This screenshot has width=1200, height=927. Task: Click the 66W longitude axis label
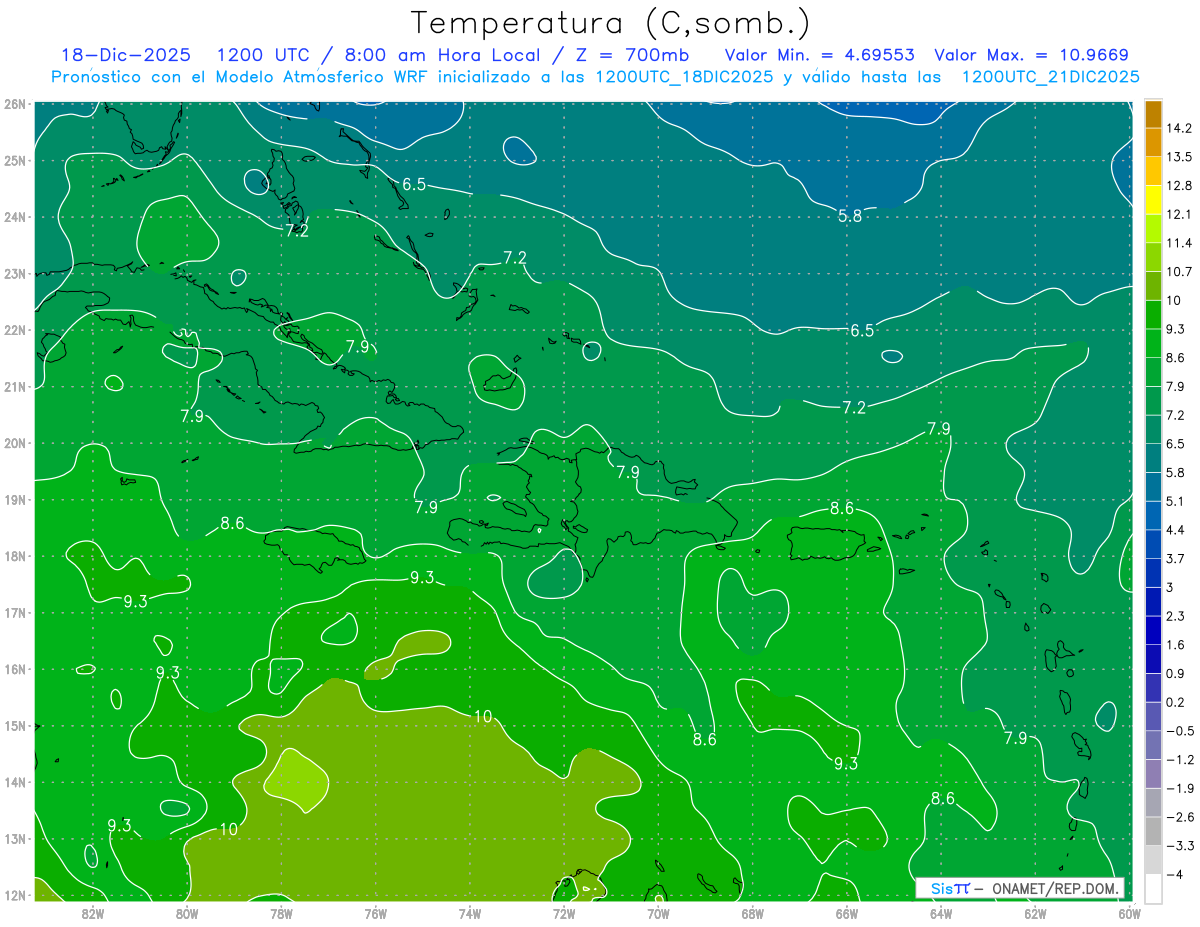(847, 913)
